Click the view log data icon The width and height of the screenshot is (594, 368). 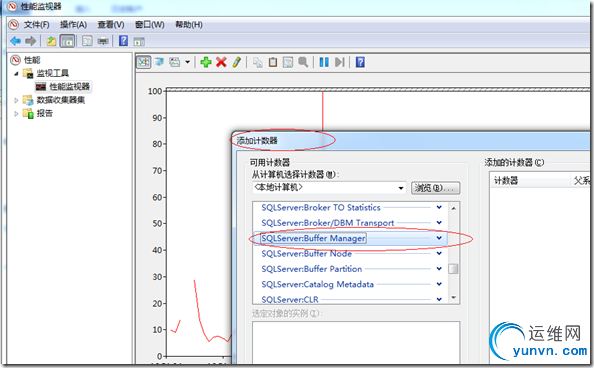tap(159, 62)
